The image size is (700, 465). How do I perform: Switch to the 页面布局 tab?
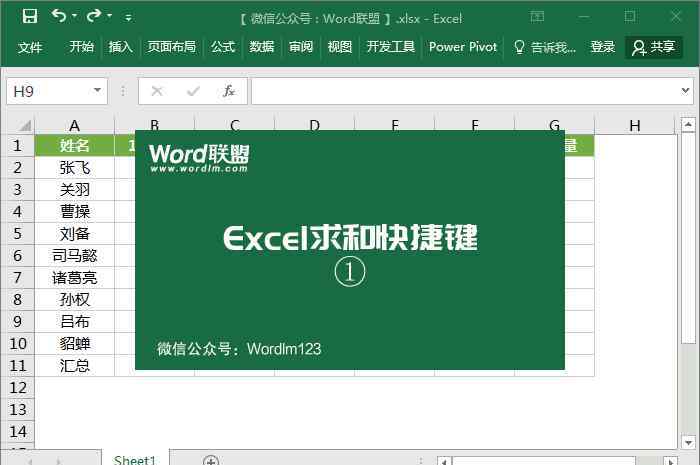coord(171,47)
